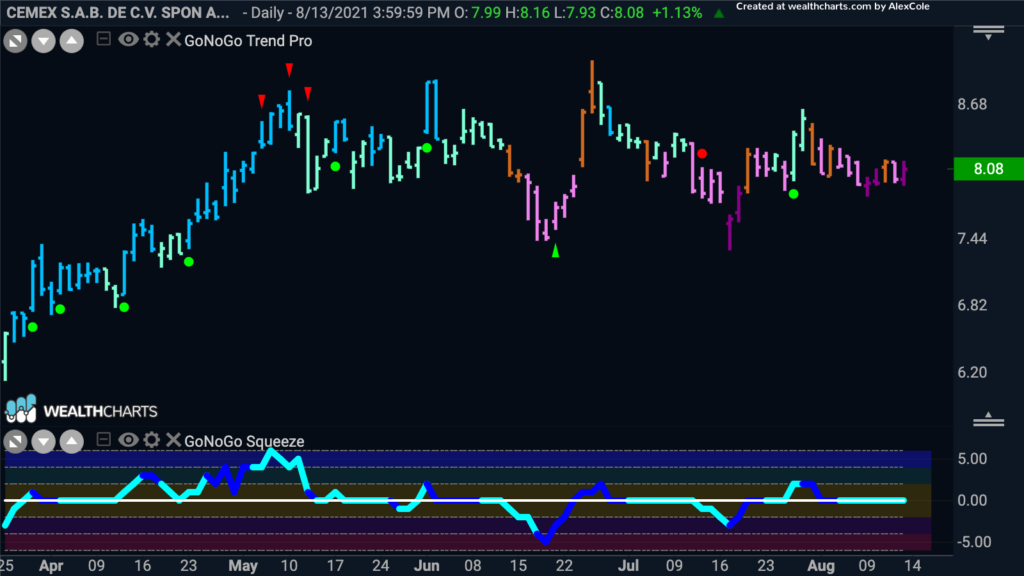Hide GoNoGo Trend Pro with eye icon
1024x576 pixels.
pyautogui.click(x=128, y=40)
